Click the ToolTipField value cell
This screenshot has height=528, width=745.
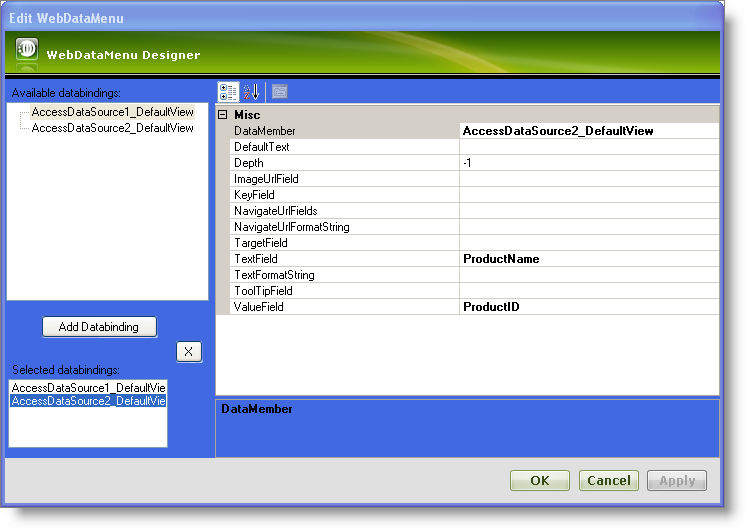[x=589, y=291]
